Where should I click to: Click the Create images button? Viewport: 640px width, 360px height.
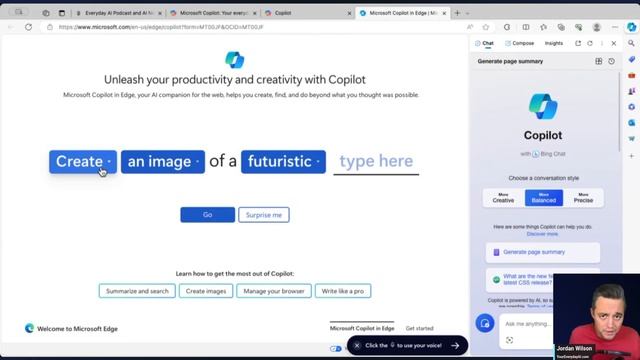click(206, 291)
